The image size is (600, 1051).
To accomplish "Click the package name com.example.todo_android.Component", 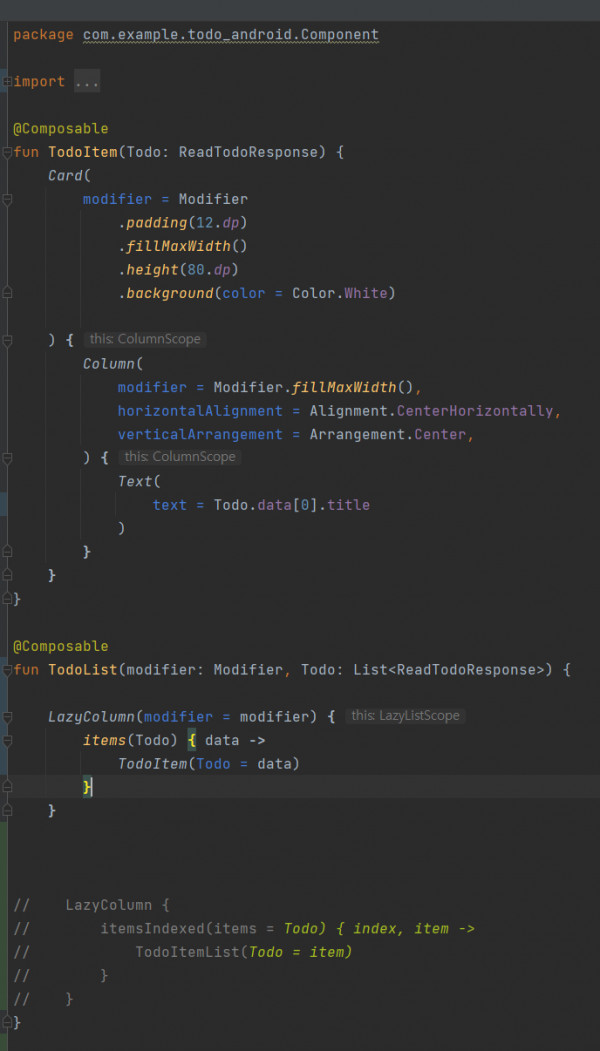I will point(231,35).
